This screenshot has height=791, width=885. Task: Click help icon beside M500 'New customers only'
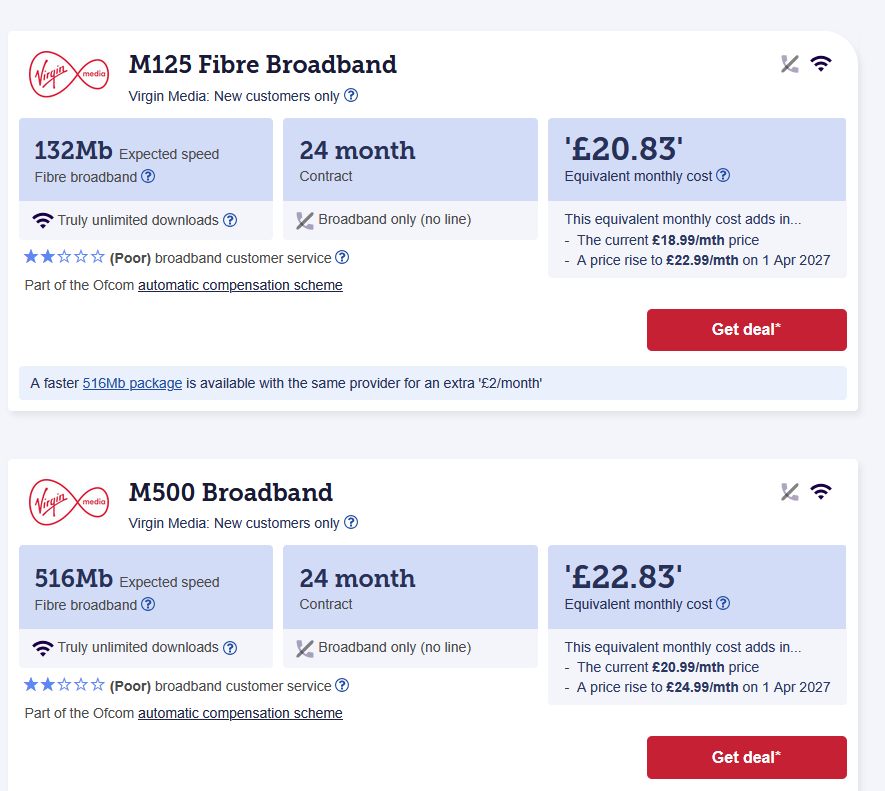point(351,523)
